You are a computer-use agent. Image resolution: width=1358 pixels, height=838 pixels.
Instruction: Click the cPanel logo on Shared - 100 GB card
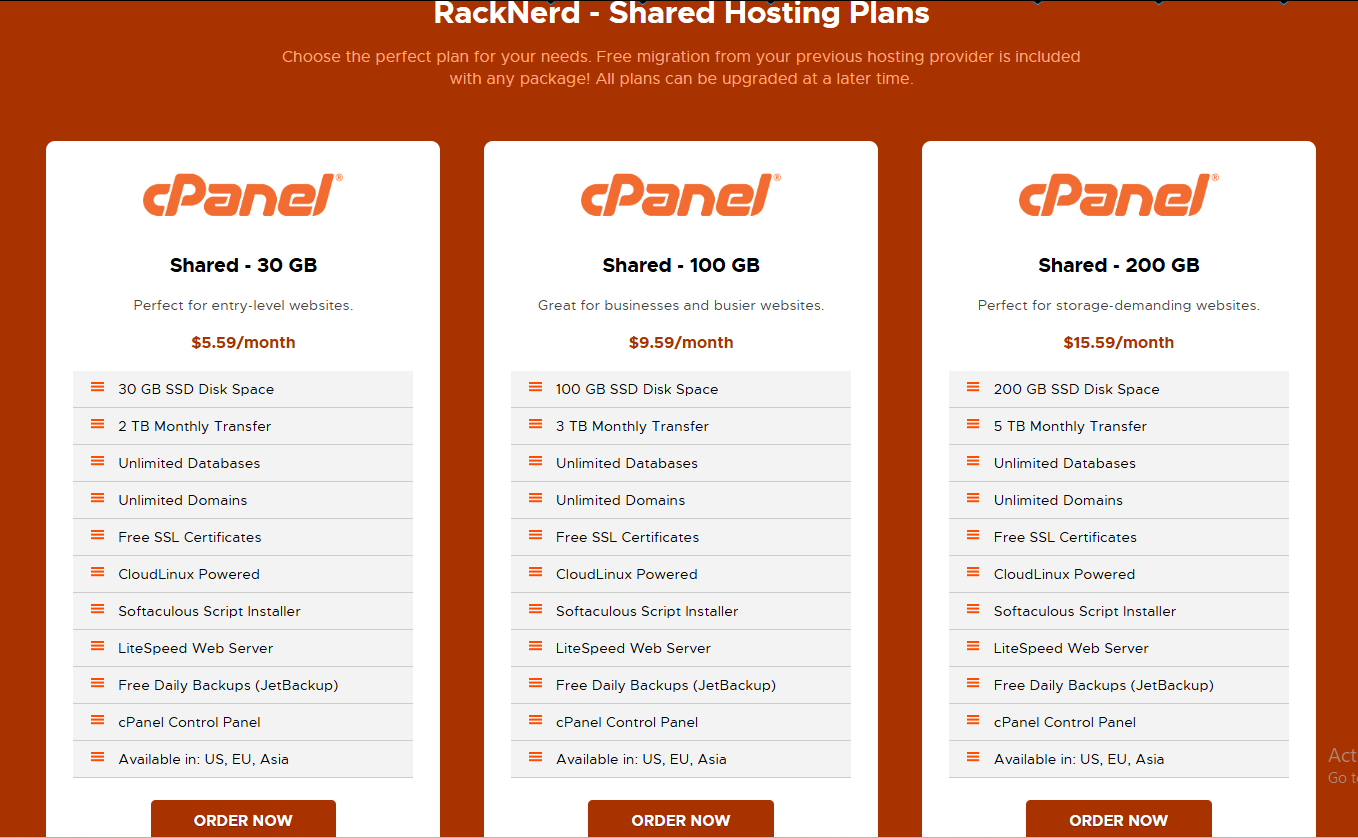point(681,194)
